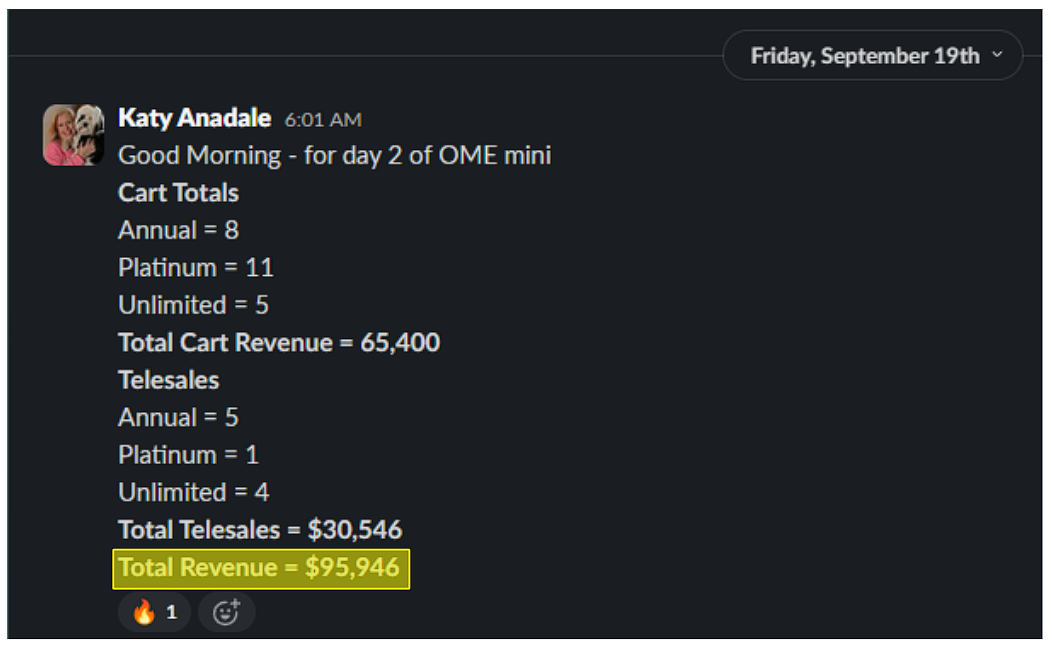1052x646 pixels.
Task: Open the add reaction emoji picker
Action: (227, 612)
